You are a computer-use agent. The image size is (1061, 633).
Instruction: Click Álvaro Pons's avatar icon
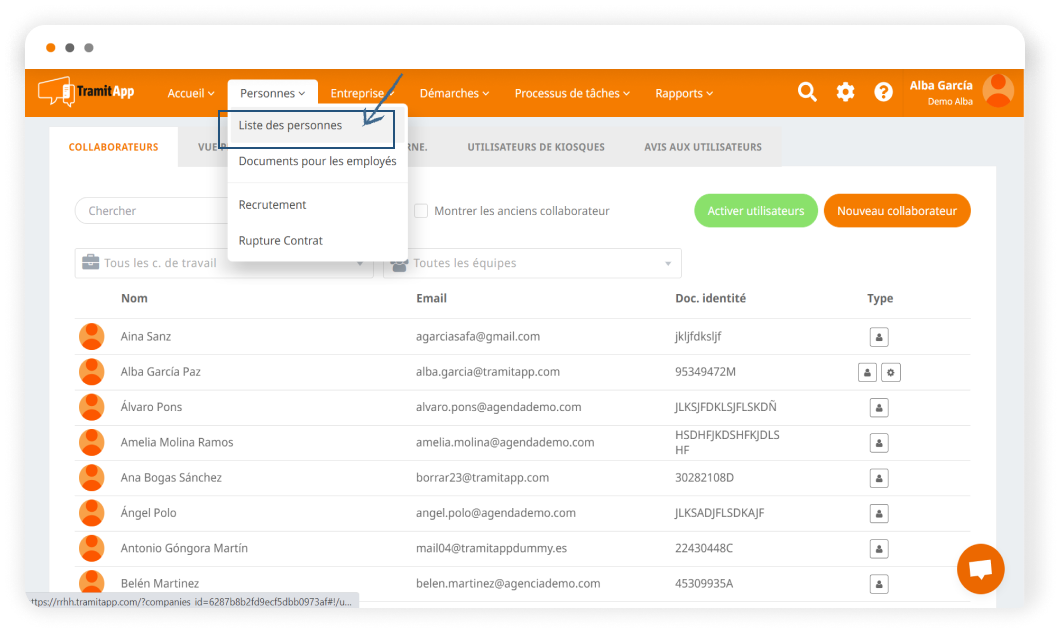[92, 407]
